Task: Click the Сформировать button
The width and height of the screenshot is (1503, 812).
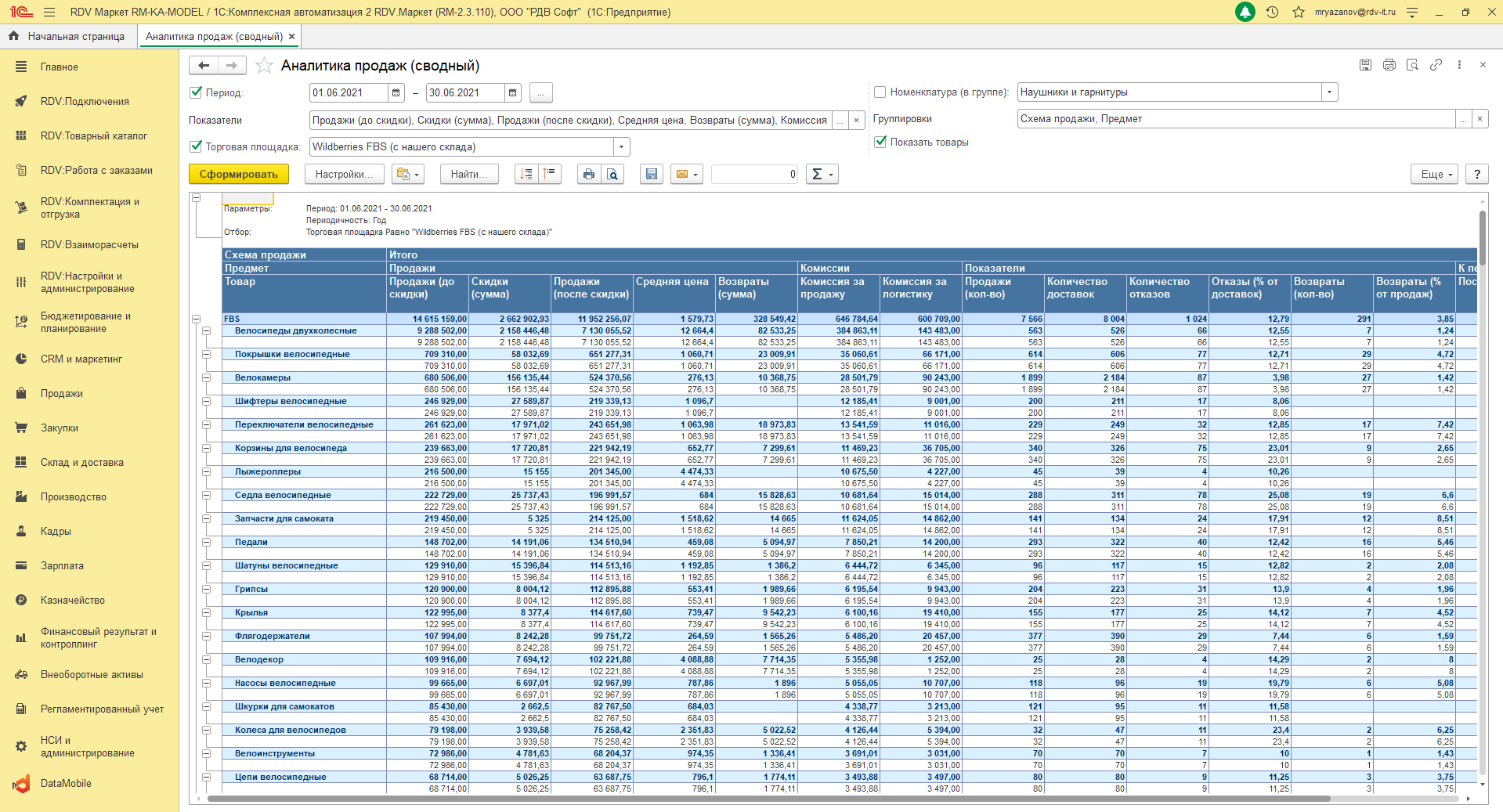Action: (238, 174)
